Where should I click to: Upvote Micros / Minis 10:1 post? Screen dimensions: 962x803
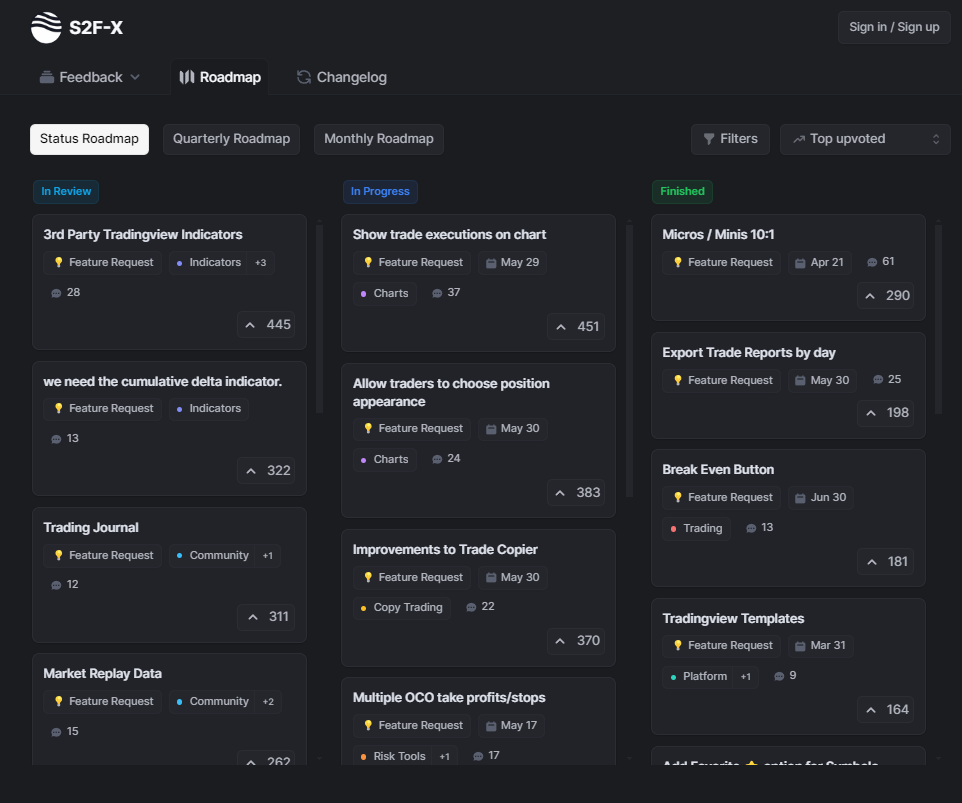click(885, 296)
